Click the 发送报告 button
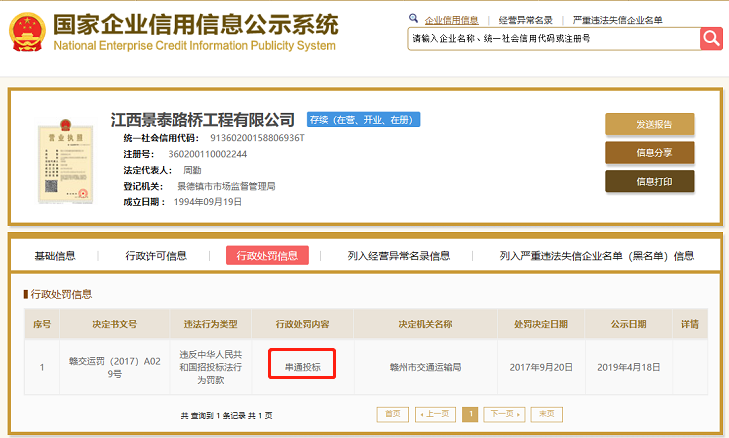The width and height of the screenshot is (729, 438). pyautogui.click(x=649, y=124)
